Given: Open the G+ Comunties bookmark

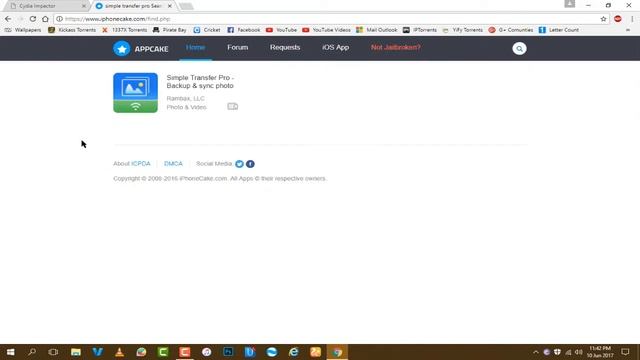Looking at the screenshot, I should [x=511, y=30].
